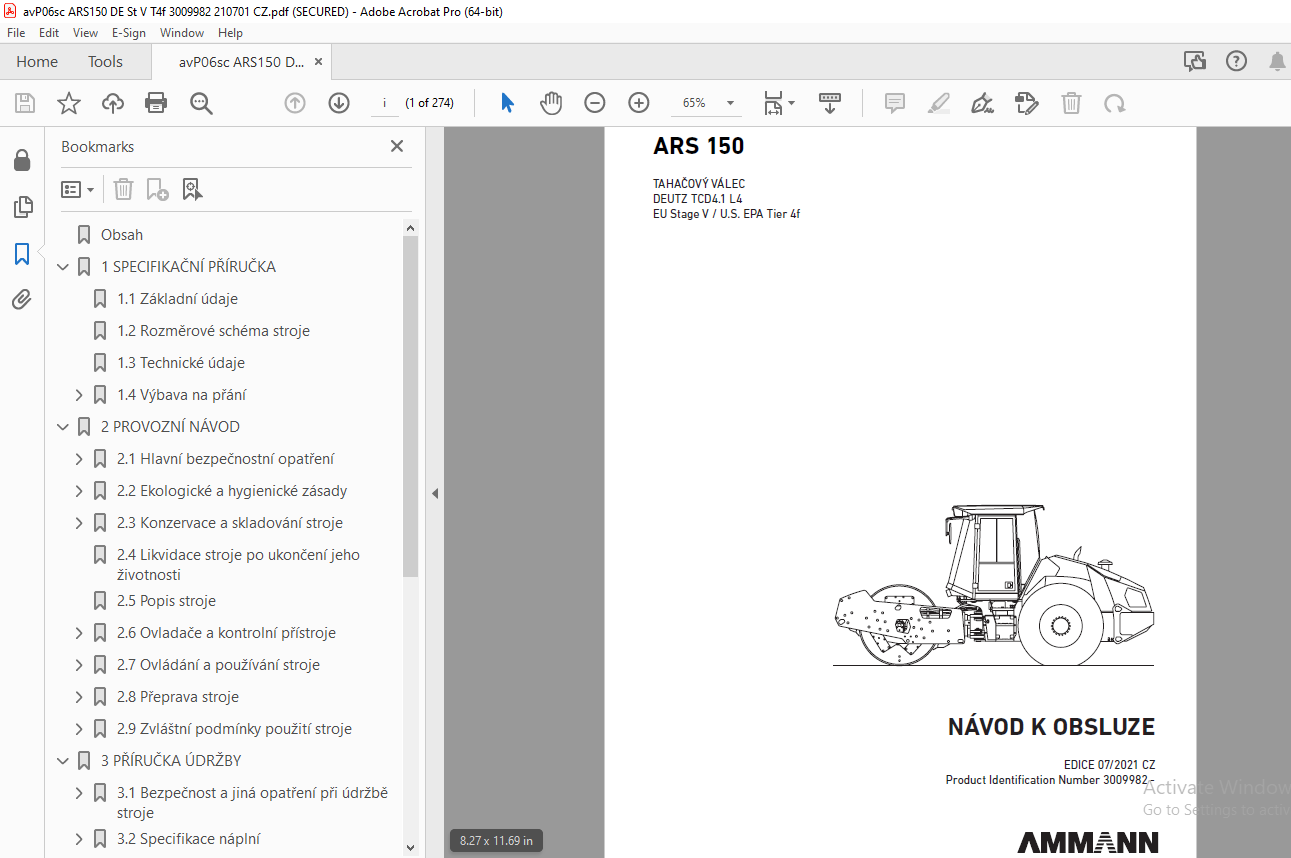Screen dimensions: 1291x858
Task: Open the Window menu
Action: tap(182, 33)
